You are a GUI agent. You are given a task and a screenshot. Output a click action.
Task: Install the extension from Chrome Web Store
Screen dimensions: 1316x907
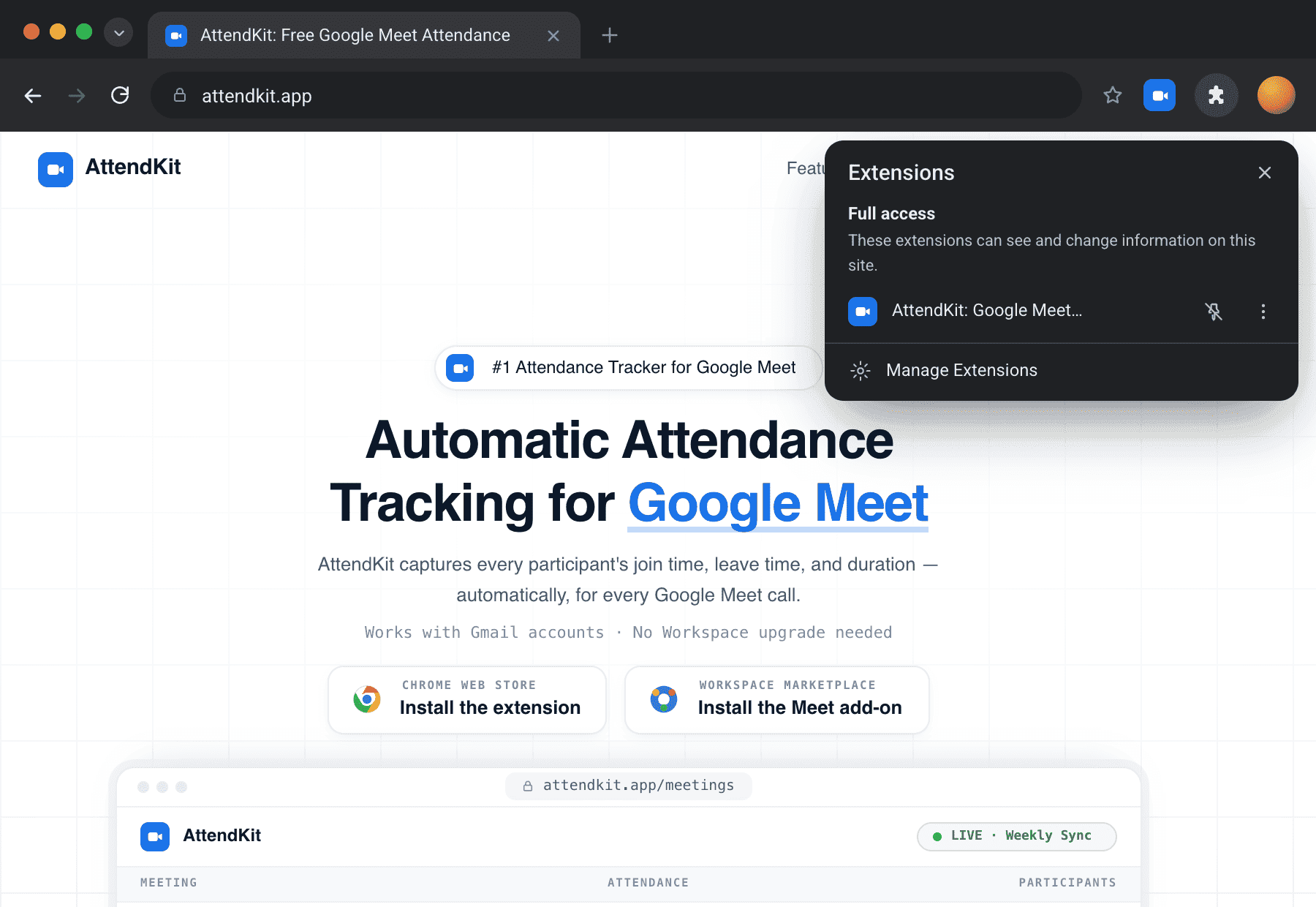(x=467, y=700)
